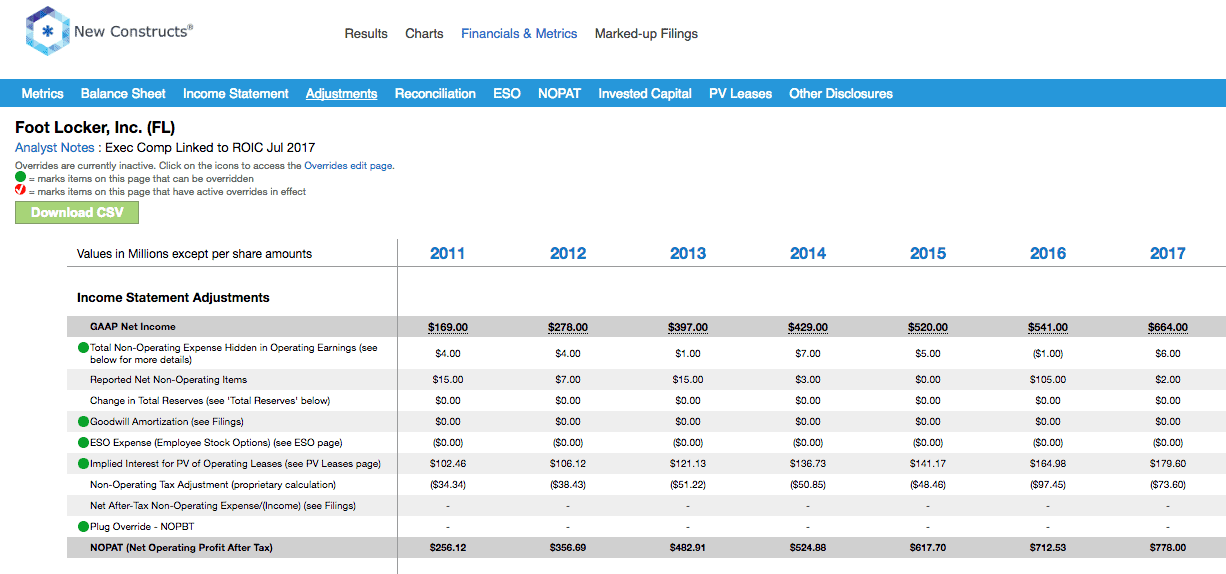Click the 2017 year column header

coord(1167,254)
